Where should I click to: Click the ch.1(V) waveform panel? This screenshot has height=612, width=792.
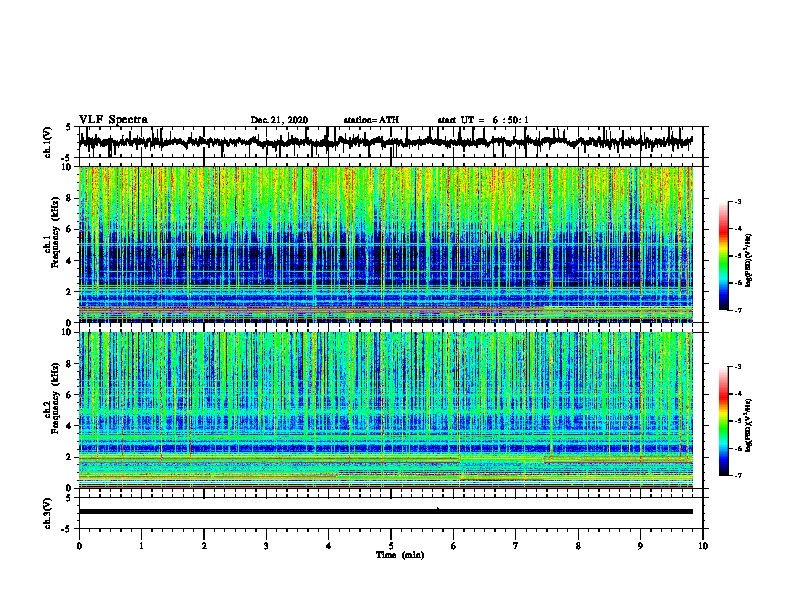click(x=391, y=142)
